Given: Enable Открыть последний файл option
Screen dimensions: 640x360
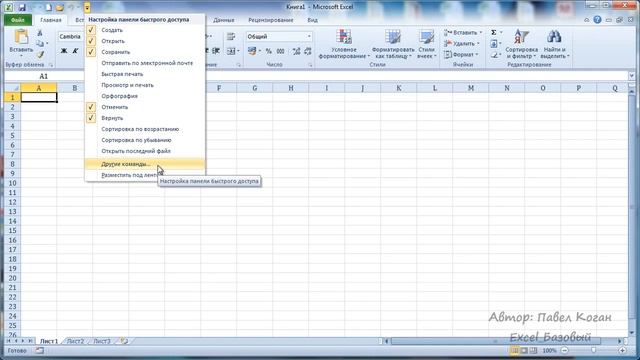Looking at the screenshot, I should coord(144,151).
